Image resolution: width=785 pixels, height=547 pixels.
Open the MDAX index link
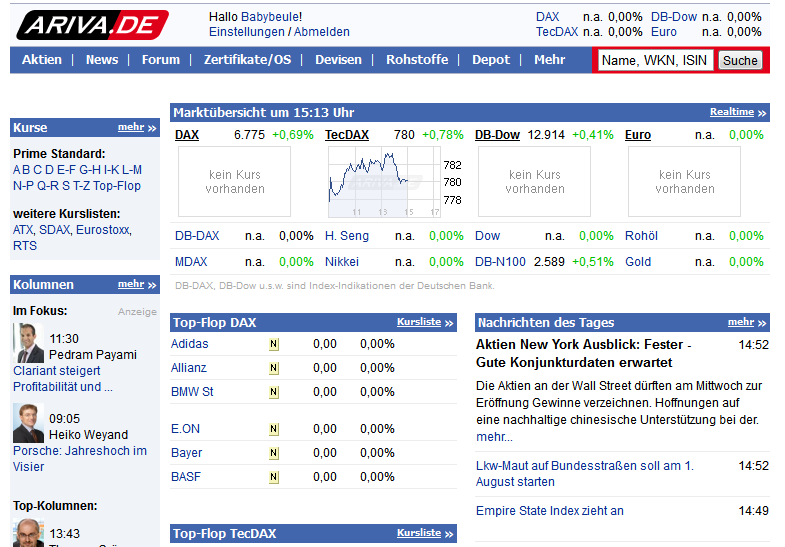(191, 262)
